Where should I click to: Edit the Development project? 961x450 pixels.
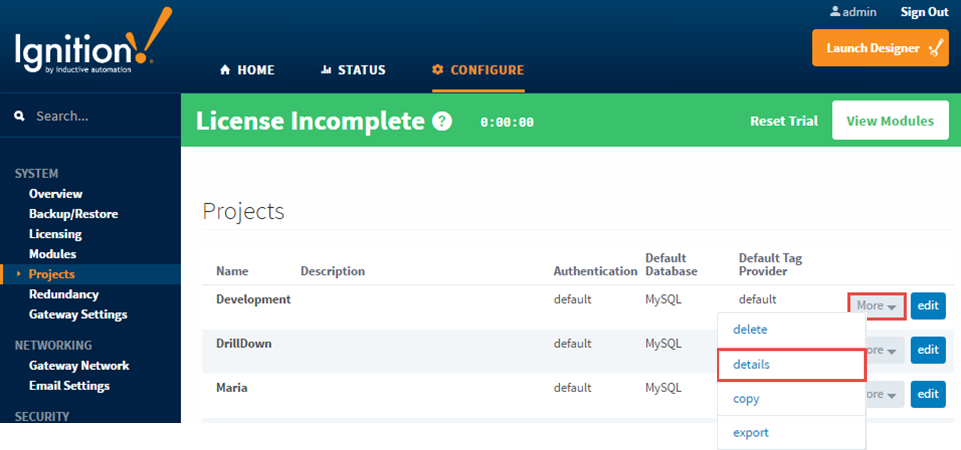tap(928, 305)
